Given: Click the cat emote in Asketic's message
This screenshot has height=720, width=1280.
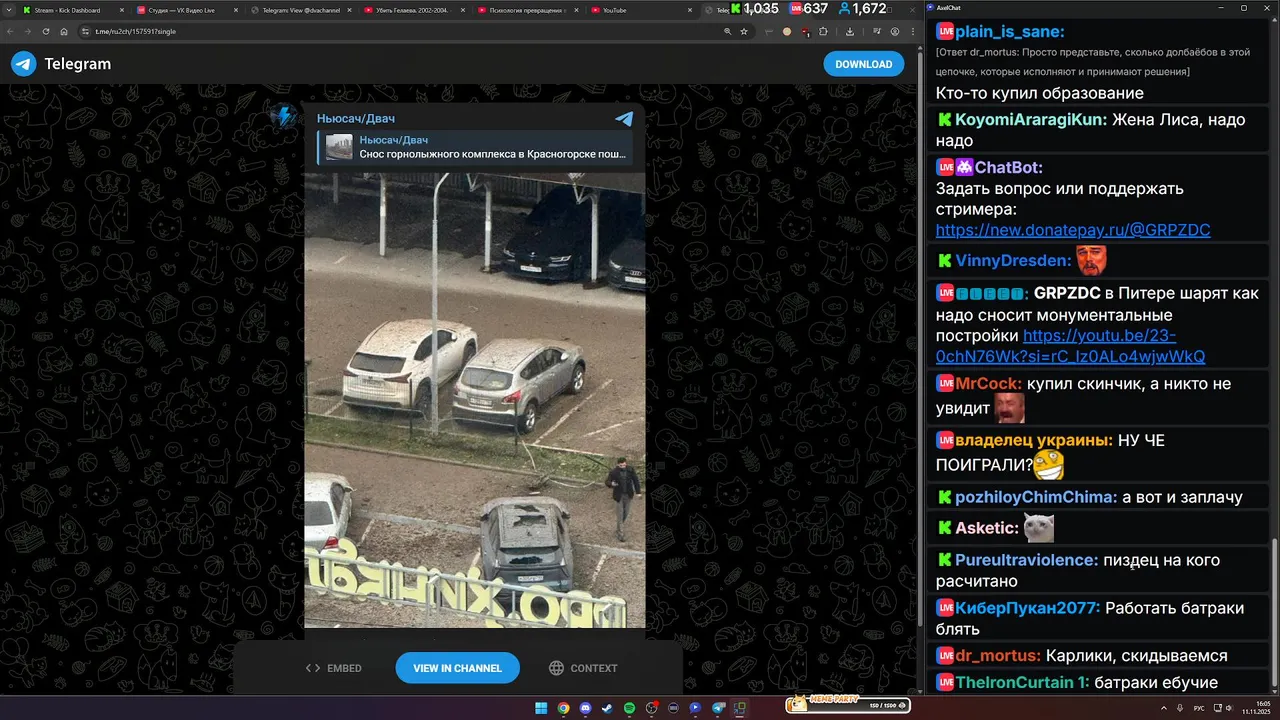Looking at the screenshot, I should [1039, 528].
